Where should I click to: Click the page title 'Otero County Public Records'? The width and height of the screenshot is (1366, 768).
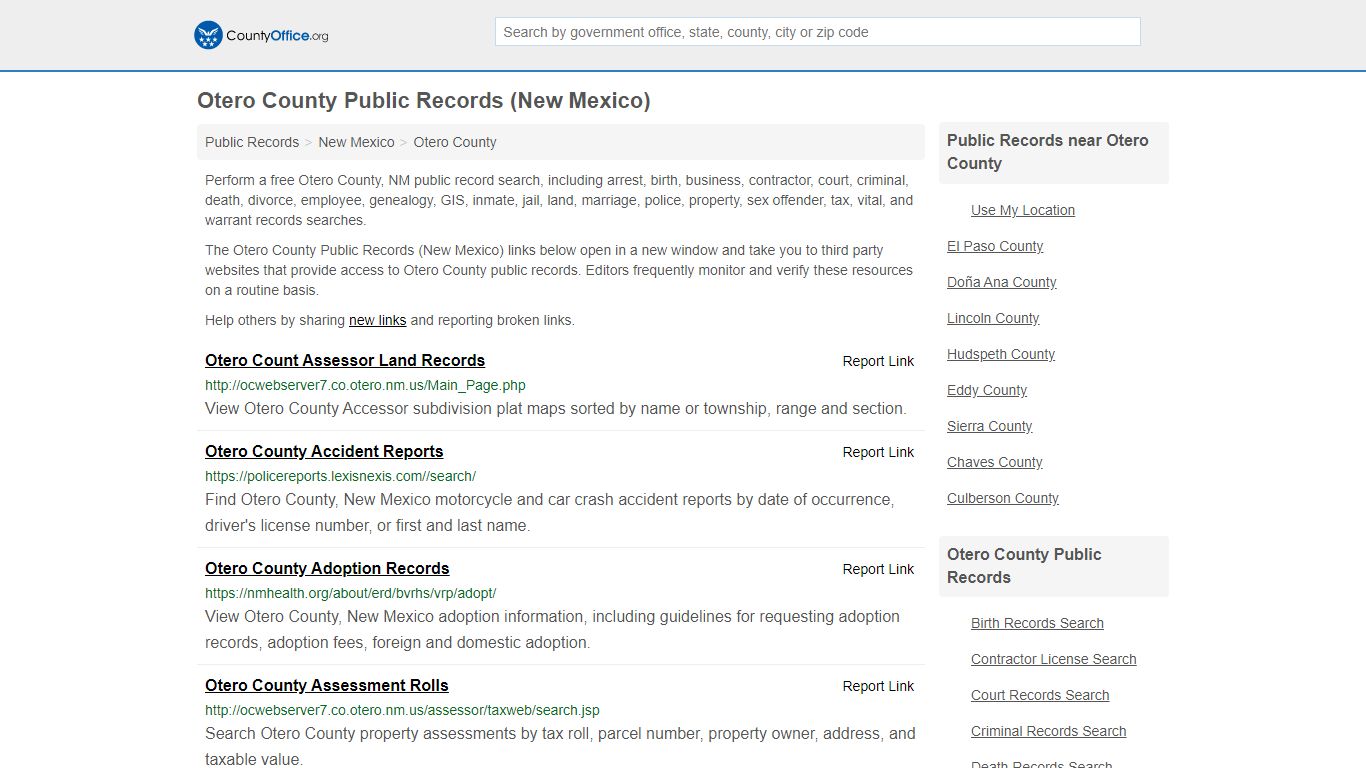(x=424, y=101)
